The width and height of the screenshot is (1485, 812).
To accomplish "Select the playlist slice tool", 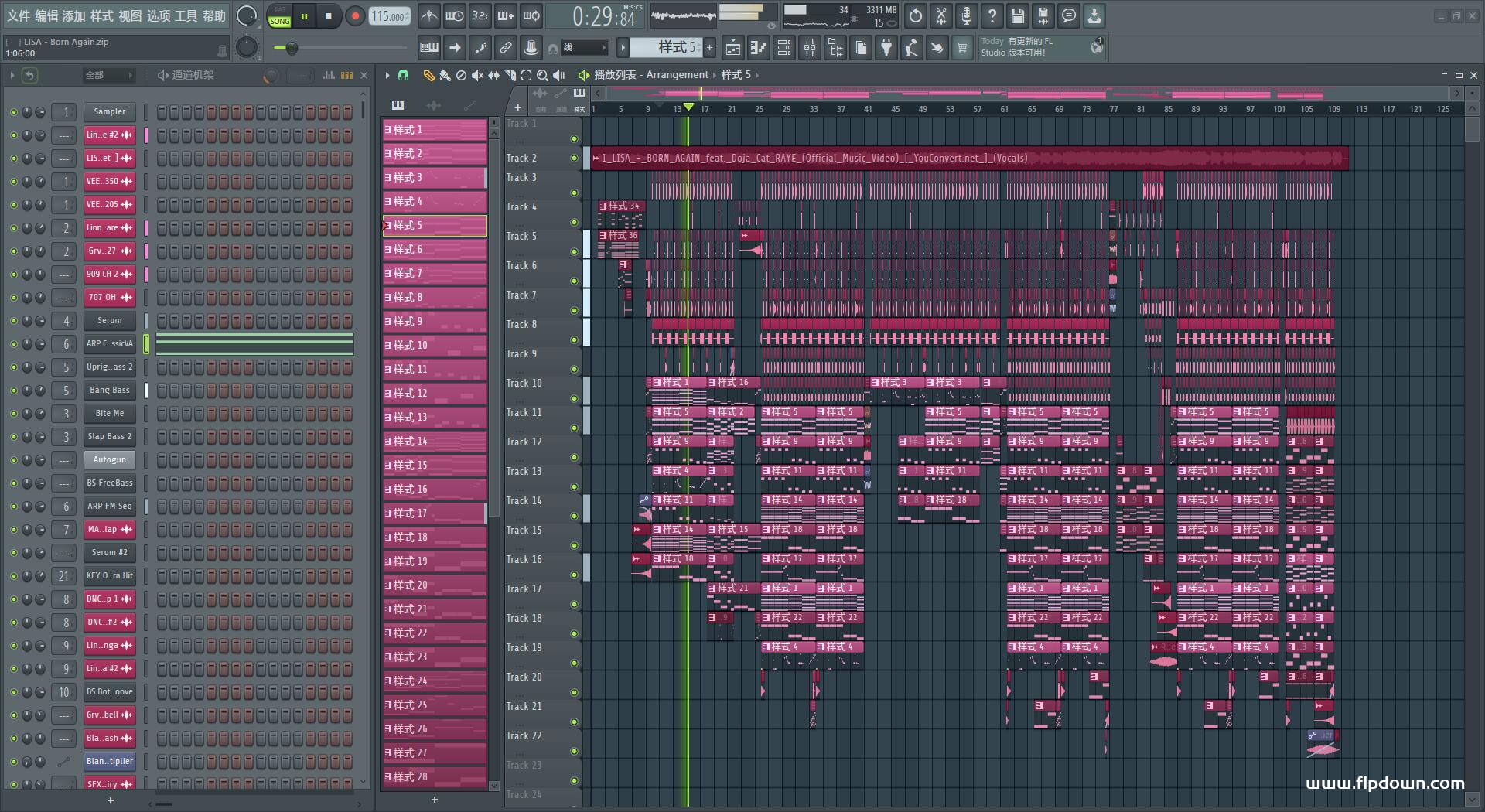I will [510, 75].
